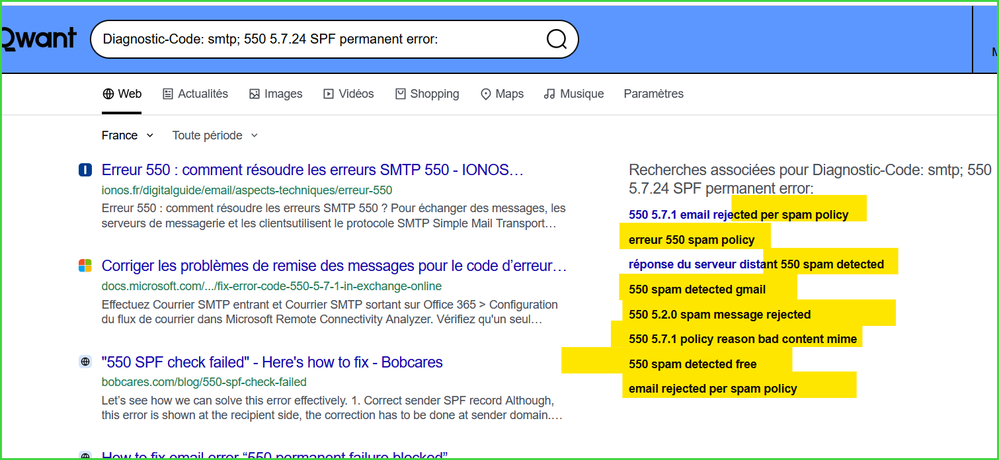Open ionos.fr/digitalguide URL link

coord(247,190)
